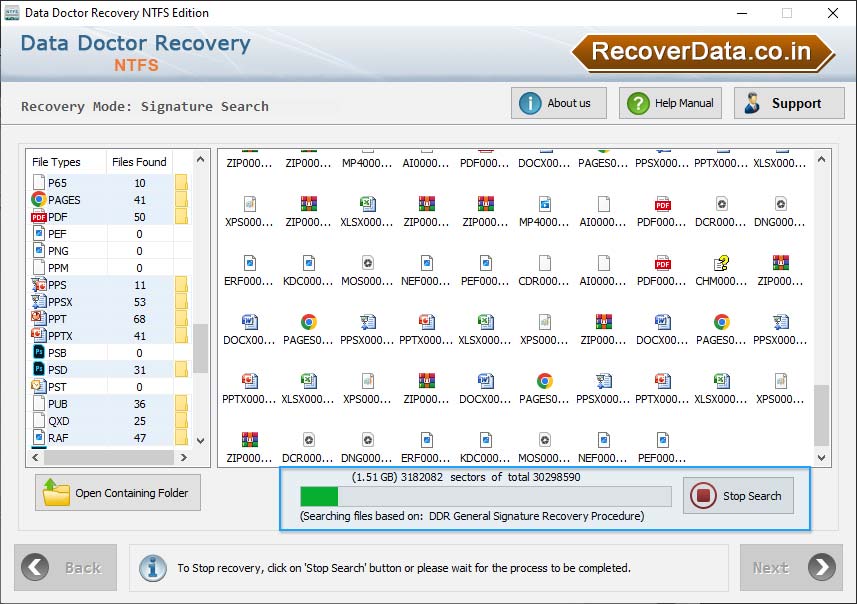Select the PUB file type icon

click(39, 403)
